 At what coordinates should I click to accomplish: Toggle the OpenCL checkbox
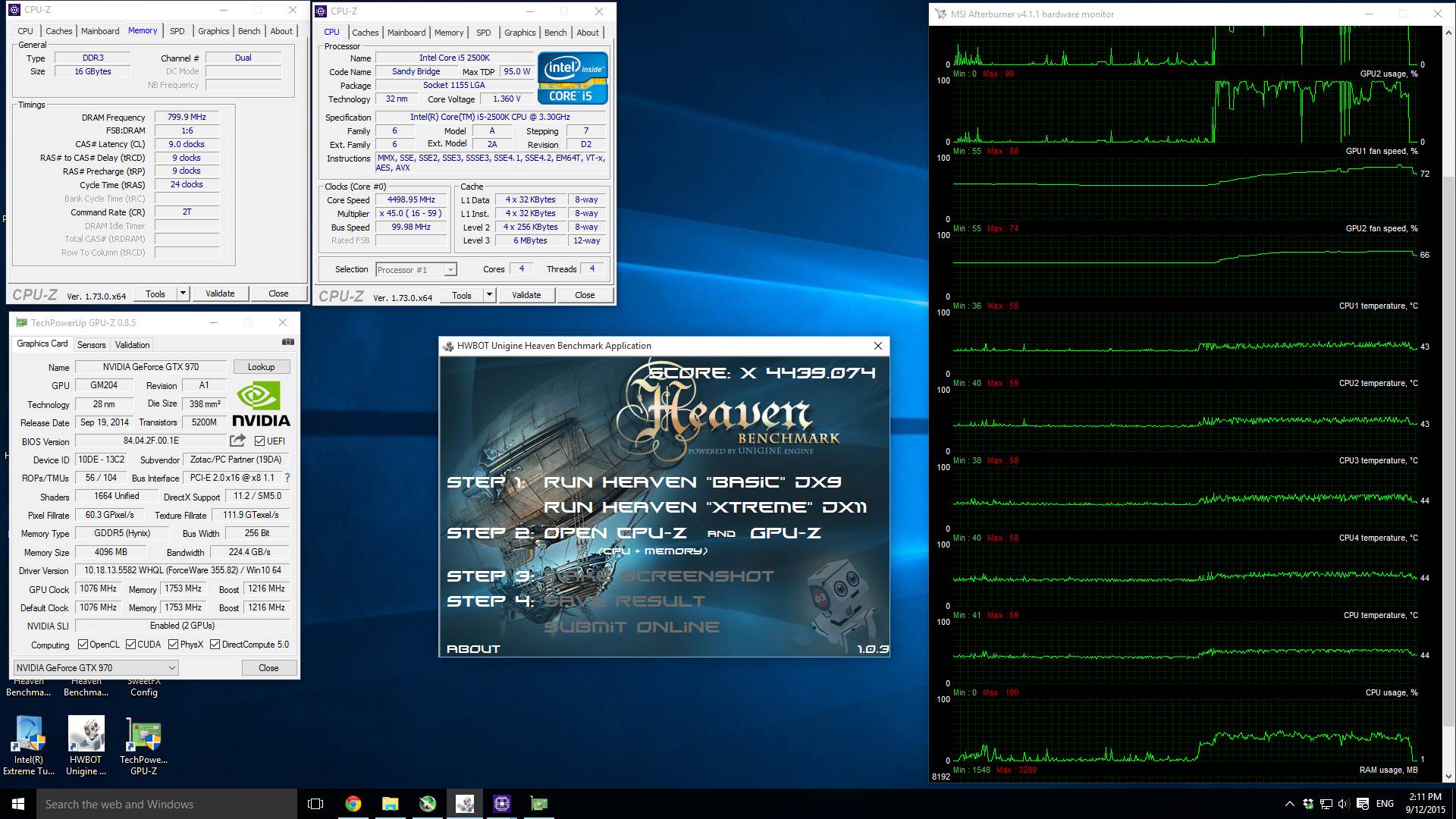coord(83,645)
